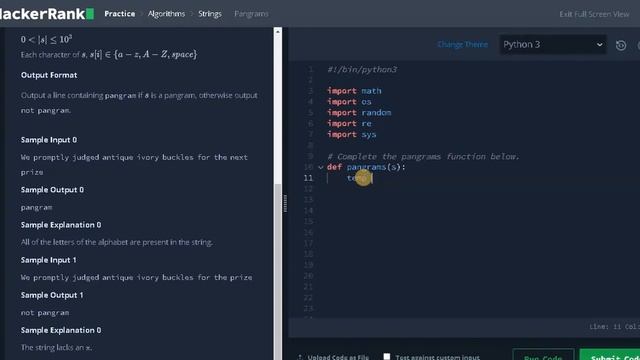Screen dimensions: 640x360
Task: Click the 'Sample Explanation 0' heading under pangram
Action: [x=61, y=225]
